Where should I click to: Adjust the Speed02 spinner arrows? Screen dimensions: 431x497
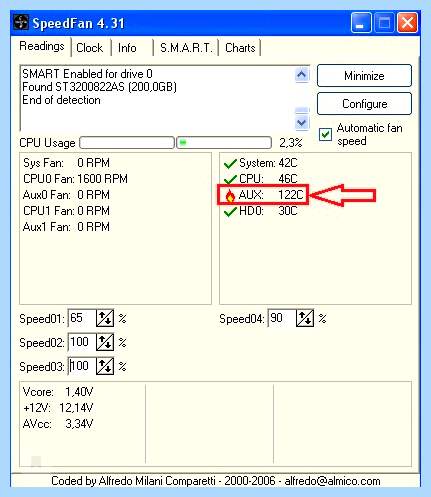click(x=105, y=342)
